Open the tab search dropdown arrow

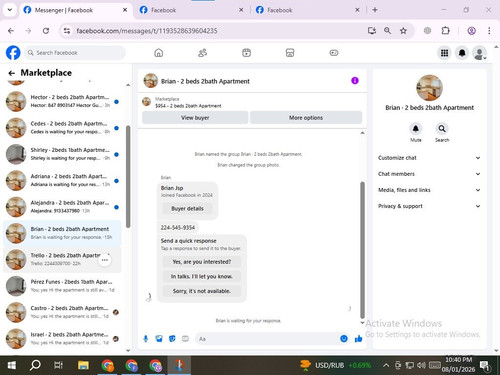click(10, 10)
